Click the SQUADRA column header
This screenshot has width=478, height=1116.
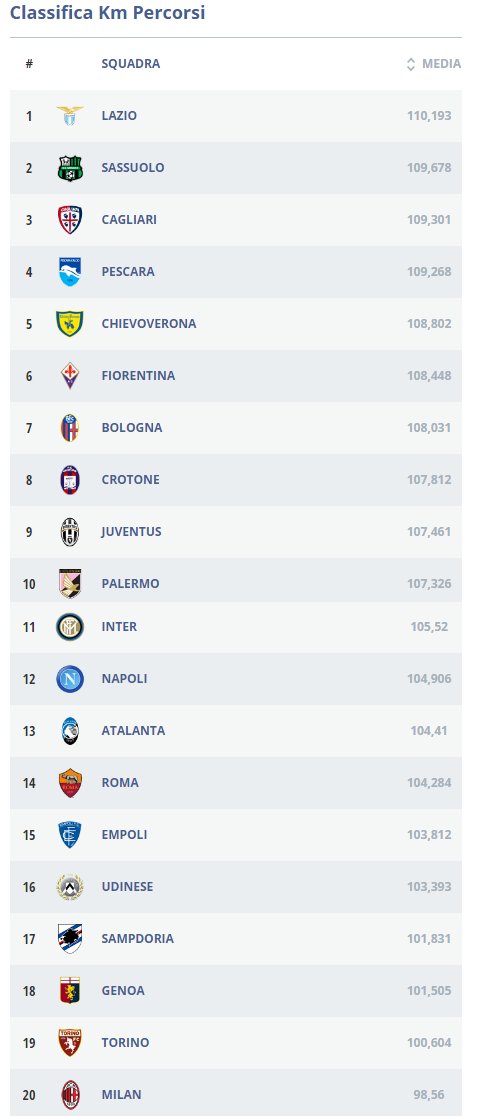coord(131,64)
